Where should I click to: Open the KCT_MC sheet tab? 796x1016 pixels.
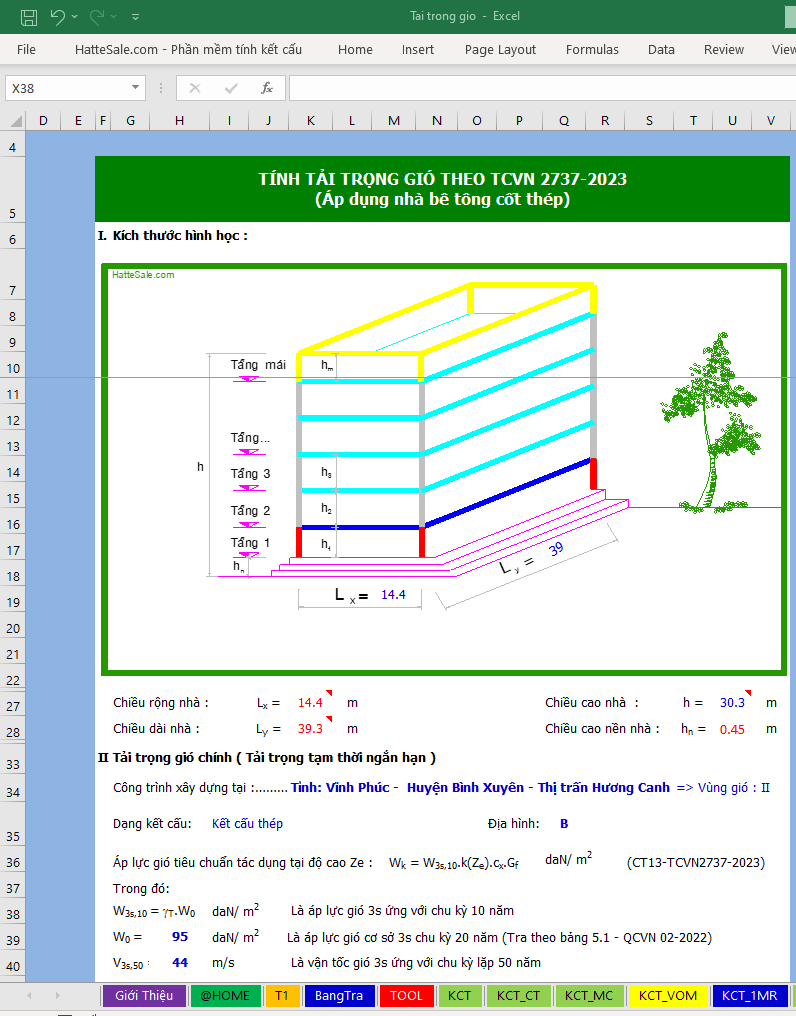[x=589, y=995]
